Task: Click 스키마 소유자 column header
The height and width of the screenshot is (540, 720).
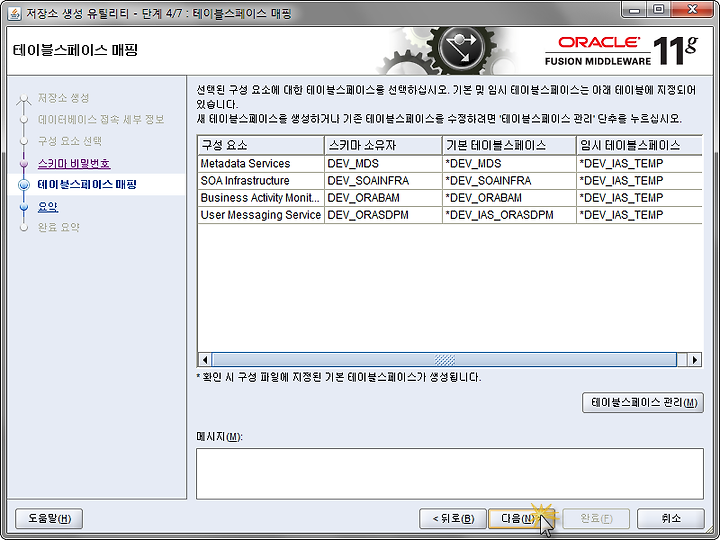Action: click(x=383, y=146)
